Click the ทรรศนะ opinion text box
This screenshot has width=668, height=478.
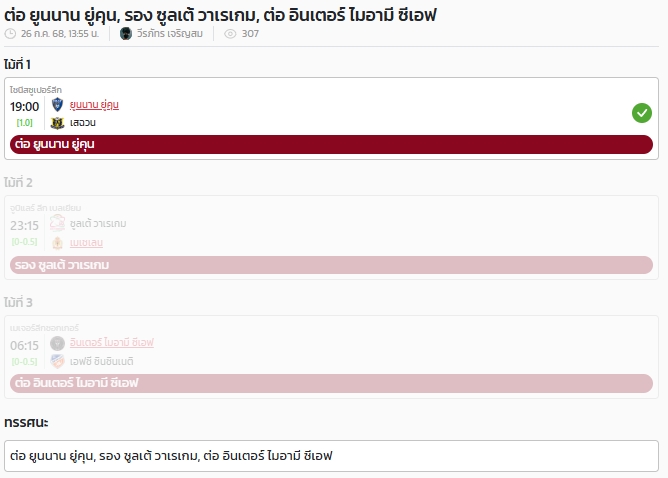pos(331,456)
